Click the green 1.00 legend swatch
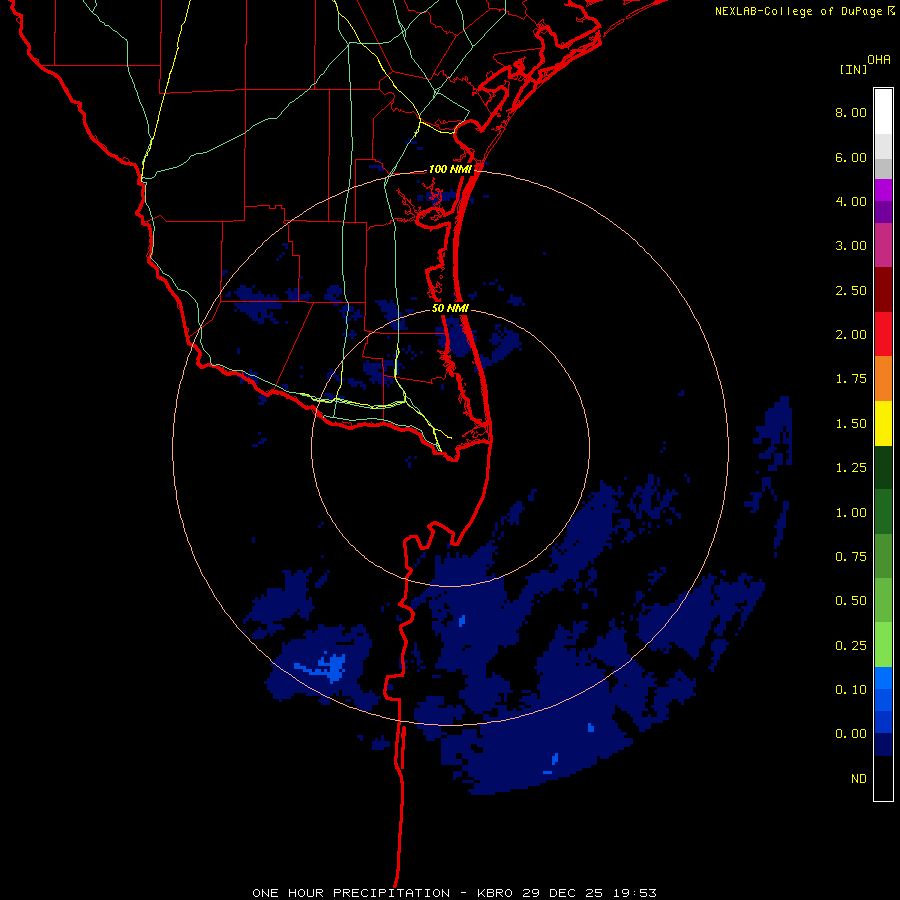The height and width of the screenshot is (900, 900). 883,512
